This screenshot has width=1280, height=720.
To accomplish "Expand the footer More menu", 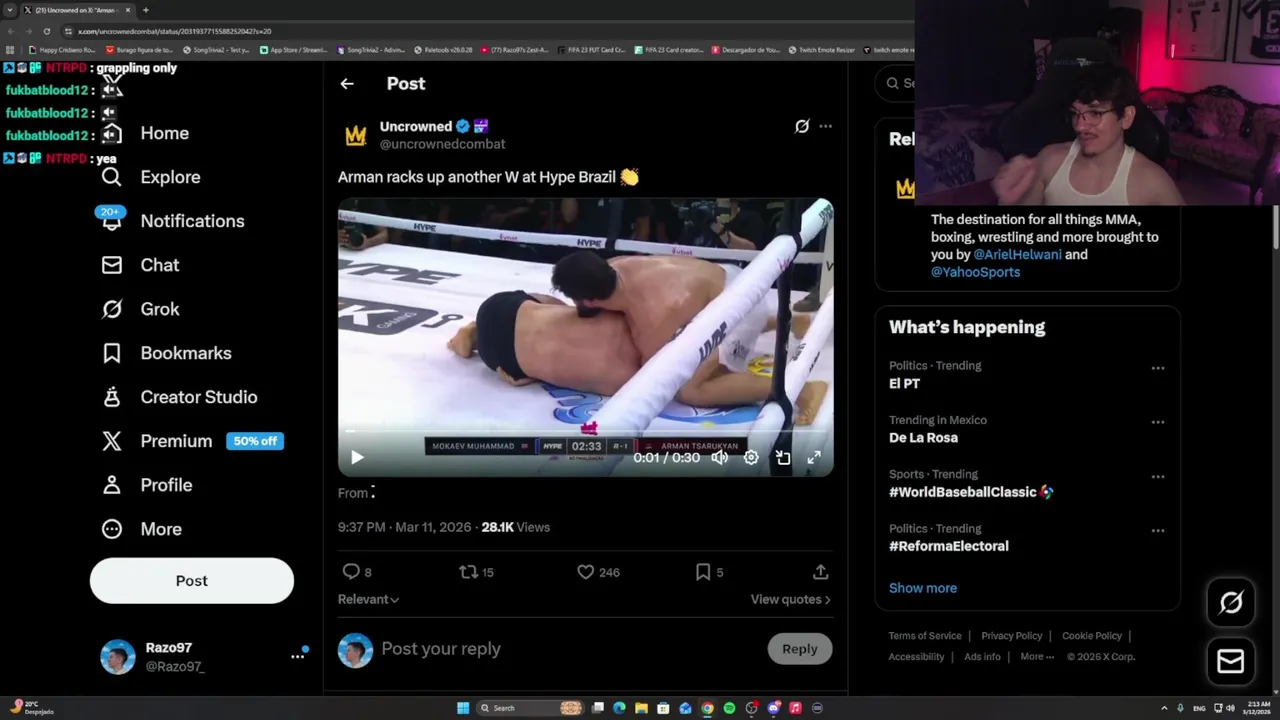I will tap(1037, 657).
